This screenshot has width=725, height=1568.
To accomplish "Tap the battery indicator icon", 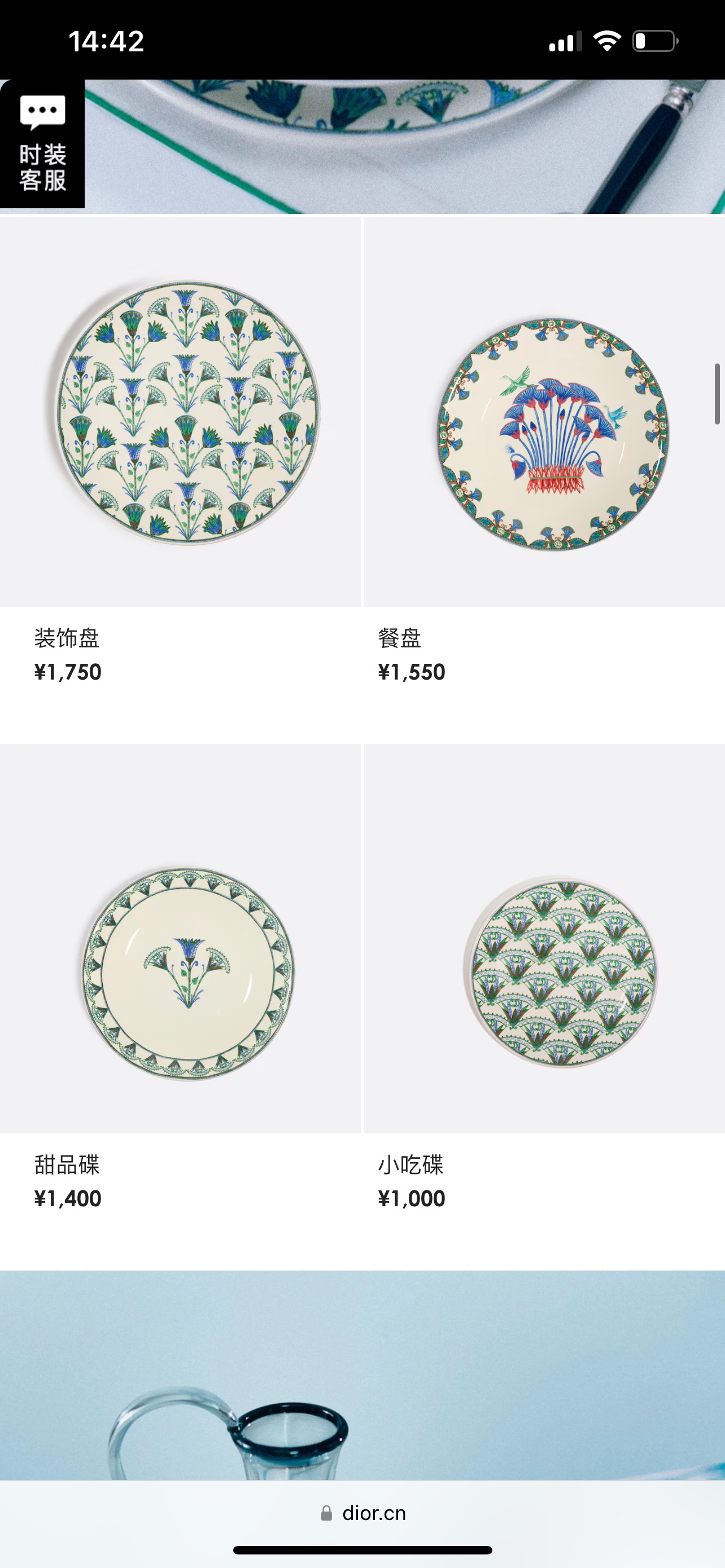I will click(656, 41).
